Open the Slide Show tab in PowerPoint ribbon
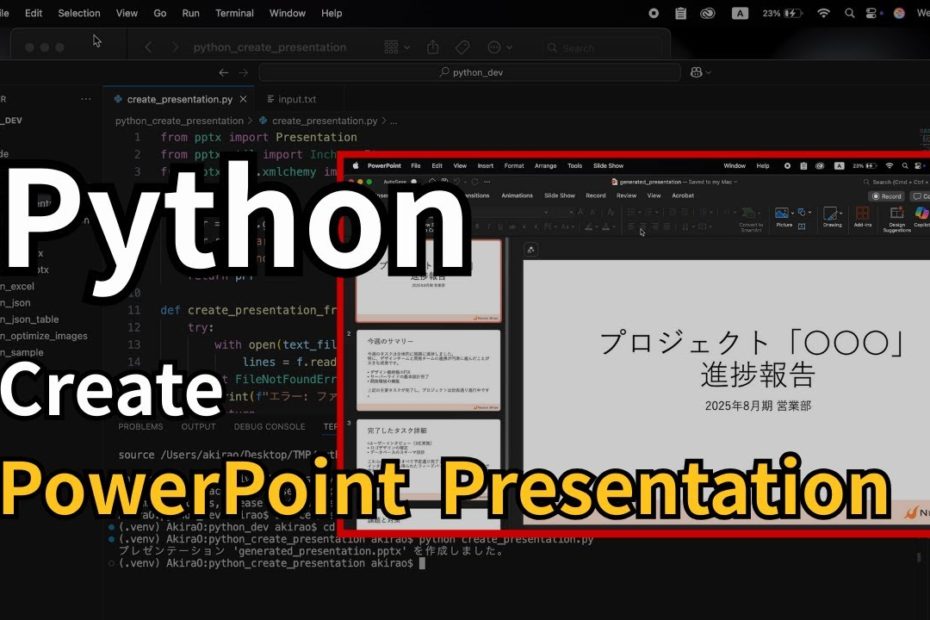The height and width of the screenshot is (620, 930). tap(559, 196)
